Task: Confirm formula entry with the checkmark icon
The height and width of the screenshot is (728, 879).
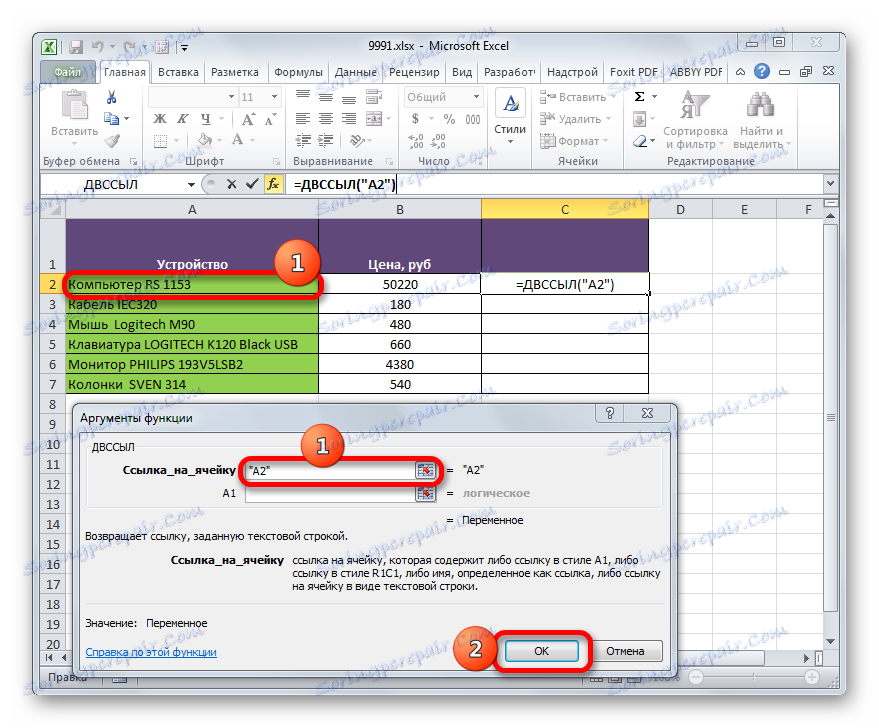Action: point(252,184)
